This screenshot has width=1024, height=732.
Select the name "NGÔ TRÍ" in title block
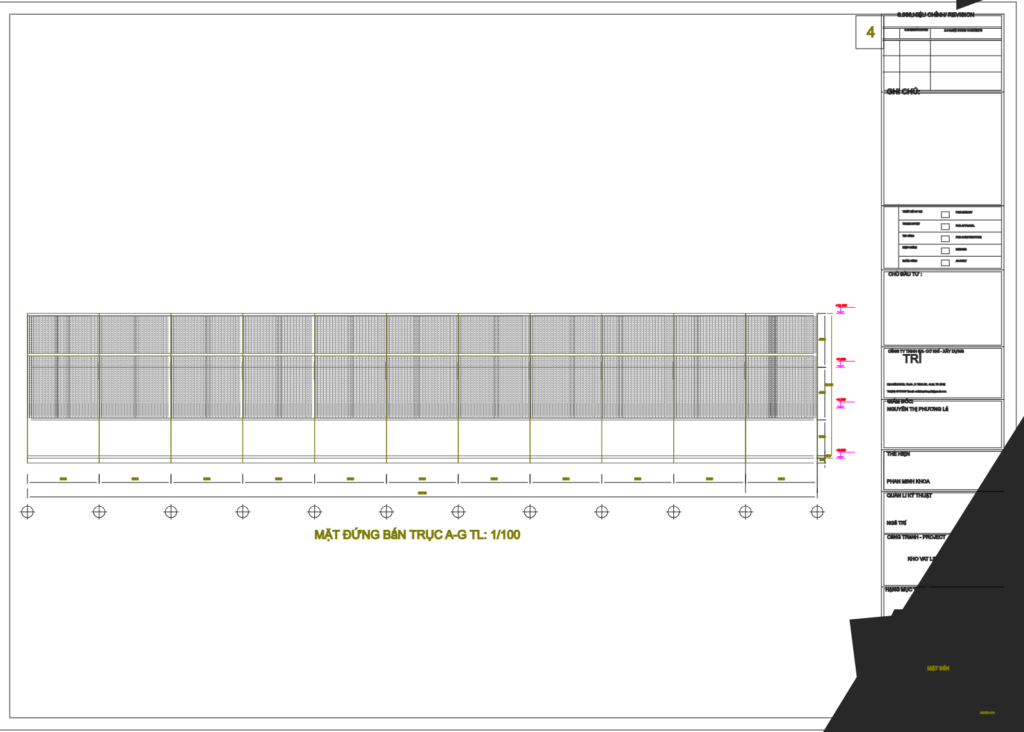click(x=897, y=523)
